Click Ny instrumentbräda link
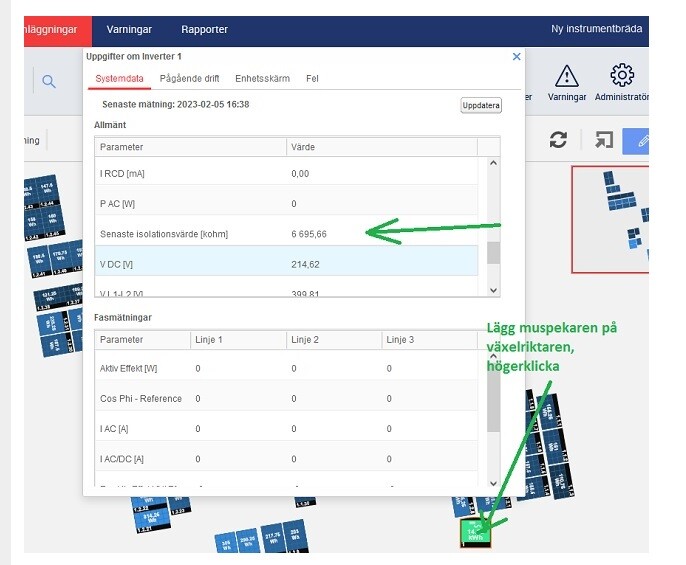The image size is (686, 565). coord(596,29)
